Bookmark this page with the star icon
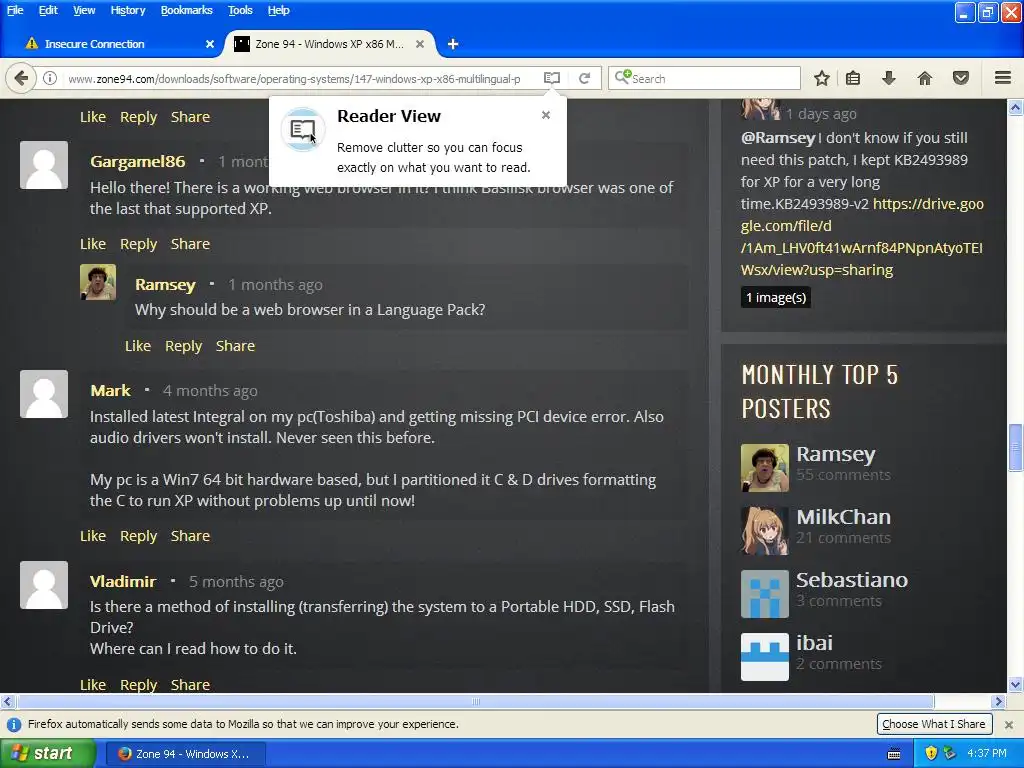Image resolution: width=1024 pixels, height=768 pixels. coord(822,78)
